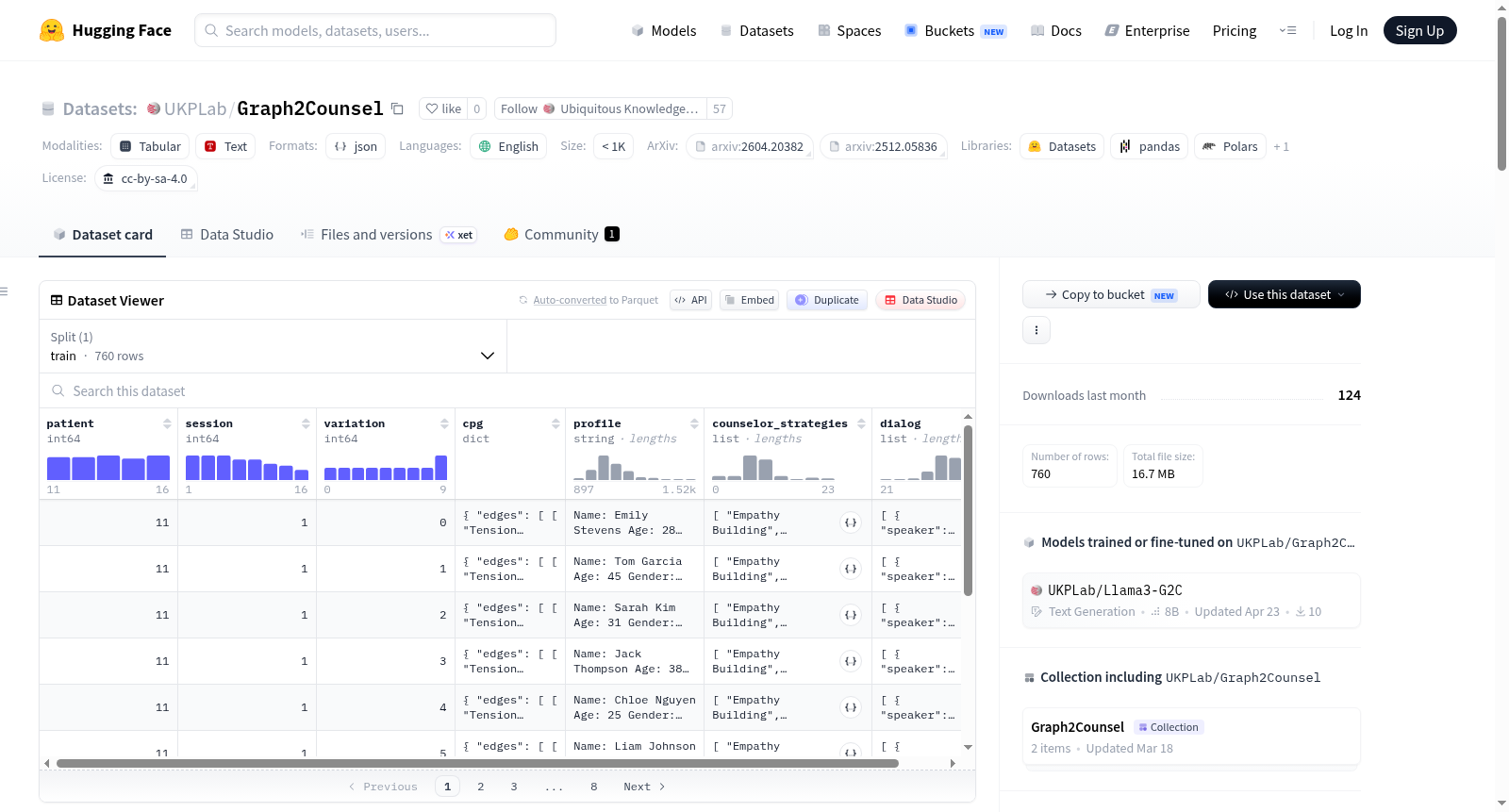The image size is (1509, 812).
Task: Open Docs in top navigation
Action: 1056,31
